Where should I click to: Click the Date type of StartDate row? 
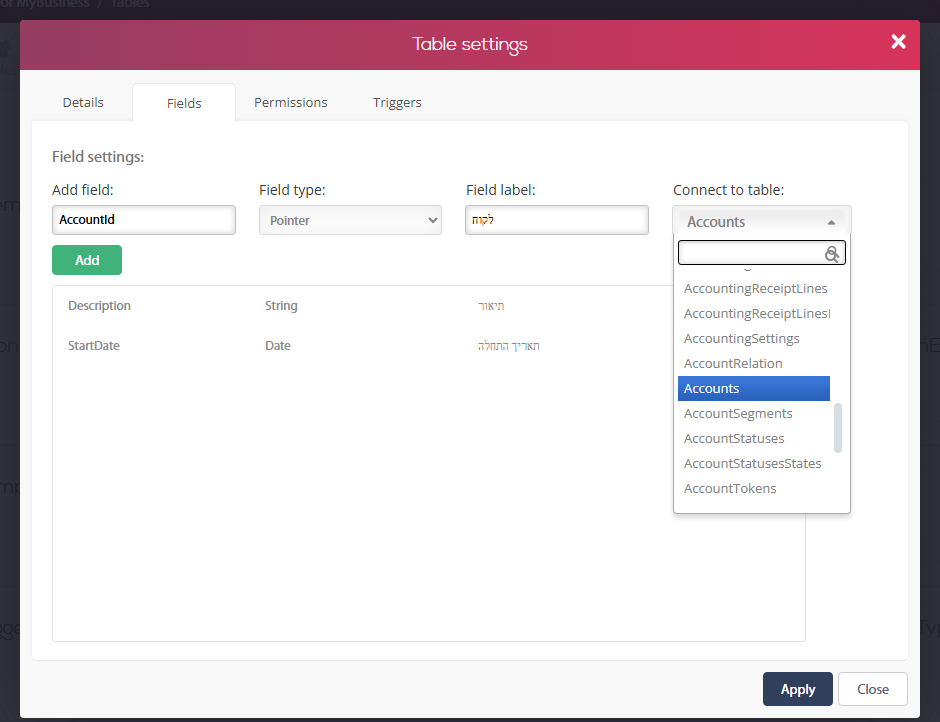tap(278, 346)
